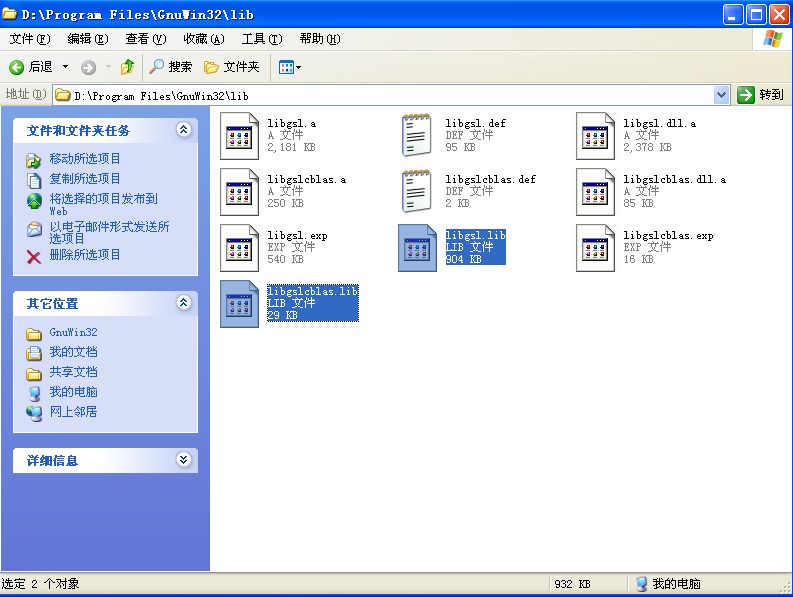Open the GnuWin32 link in other places
The image size is (793, 597).
[73, 332]
